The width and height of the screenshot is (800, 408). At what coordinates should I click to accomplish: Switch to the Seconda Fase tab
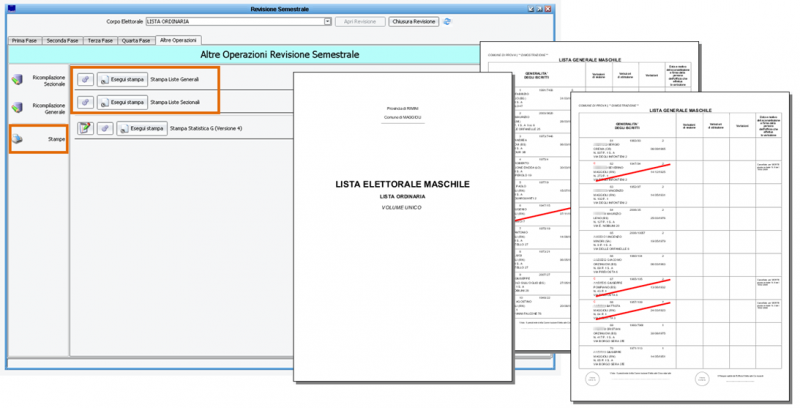62,39
